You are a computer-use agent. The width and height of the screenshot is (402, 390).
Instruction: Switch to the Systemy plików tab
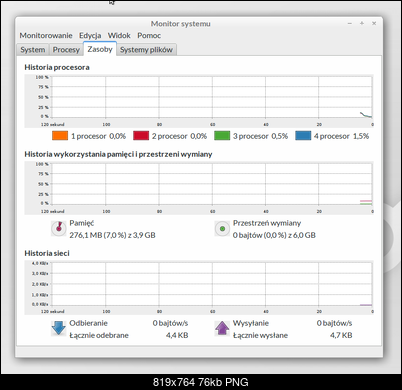point(146,50)
